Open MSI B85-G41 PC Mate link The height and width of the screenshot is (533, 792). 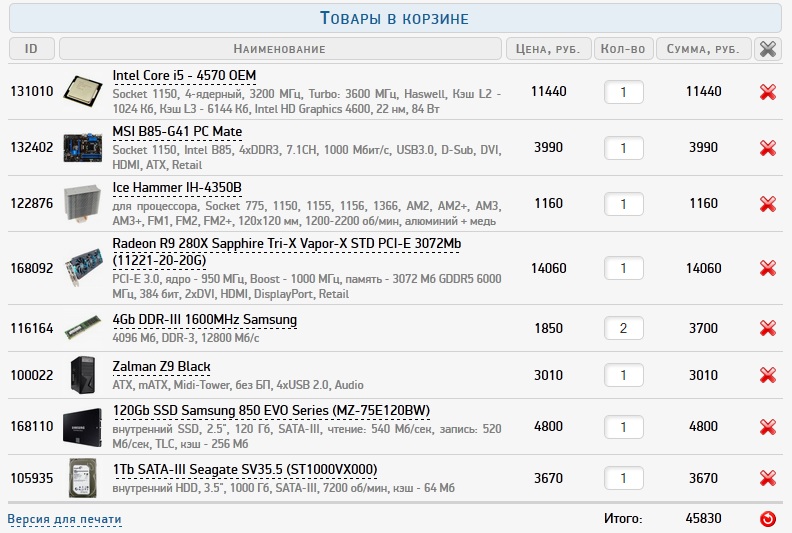[x=177, y=132]
